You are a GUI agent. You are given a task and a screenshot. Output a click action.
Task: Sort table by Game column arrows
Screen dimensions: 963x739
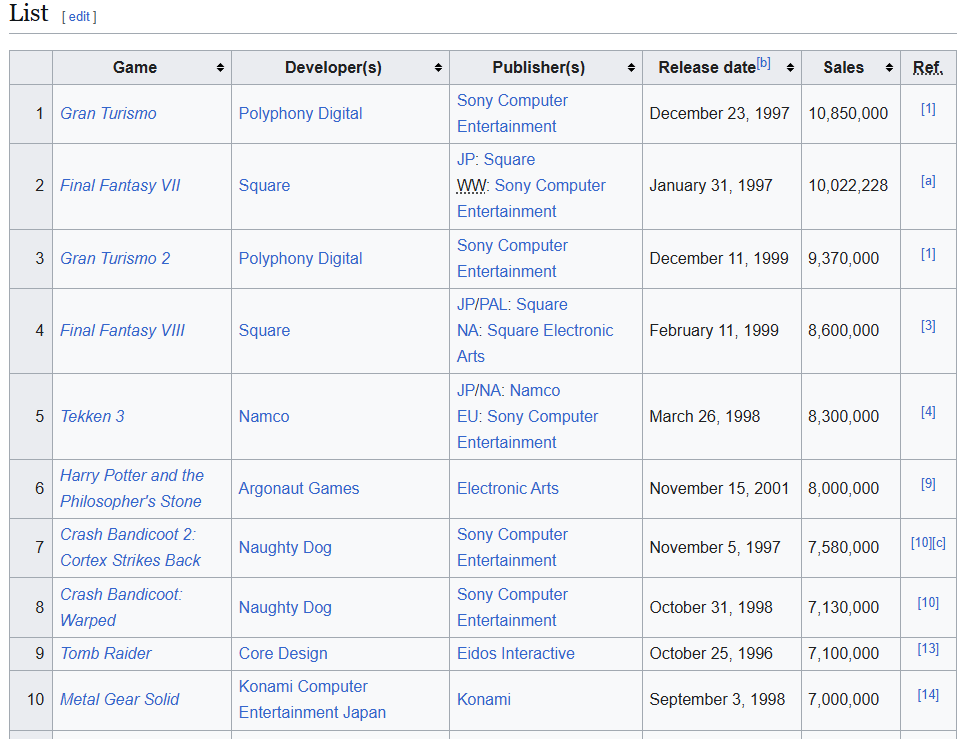pyautogui.click(x=220, y=68)
